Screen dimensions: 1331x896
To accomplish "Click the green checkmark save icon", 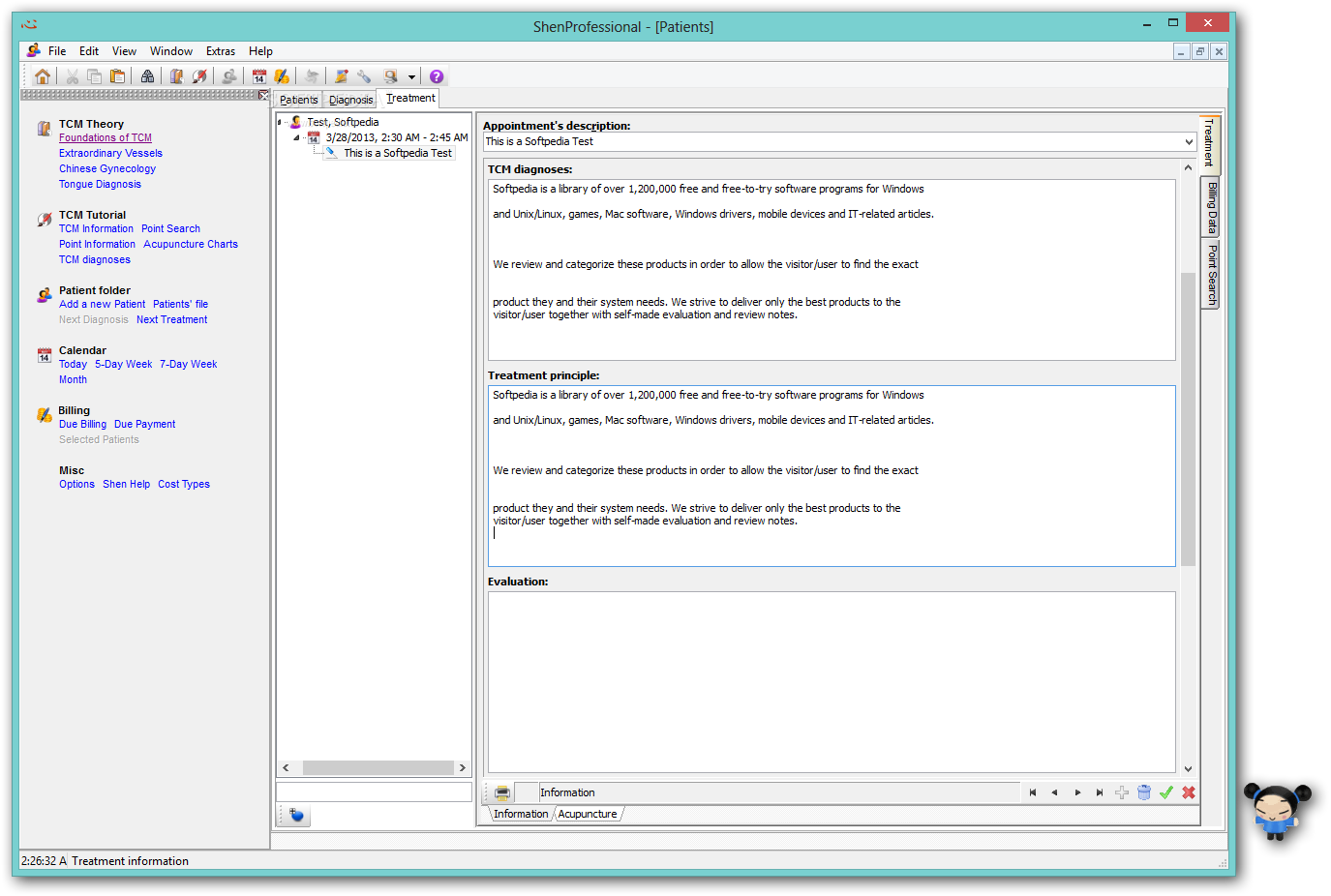I will pos(1166,792).
